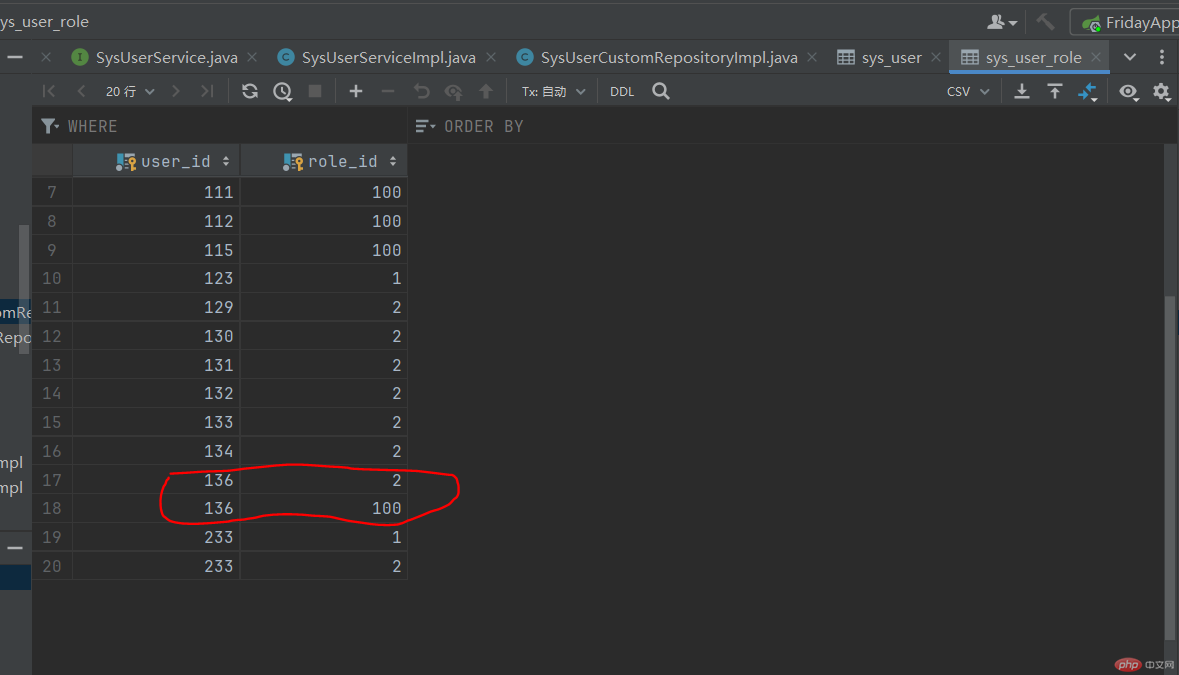Close the SysUserService.java tab

click(x=252, y=57)
